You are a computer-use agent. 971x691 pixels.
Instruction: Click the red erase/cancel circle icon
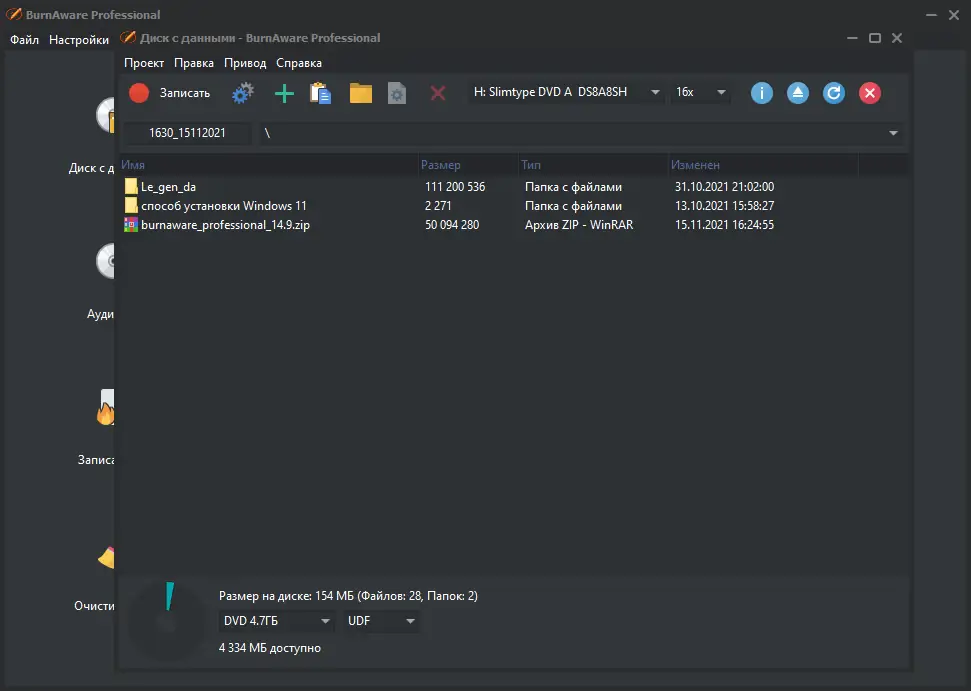869,93
